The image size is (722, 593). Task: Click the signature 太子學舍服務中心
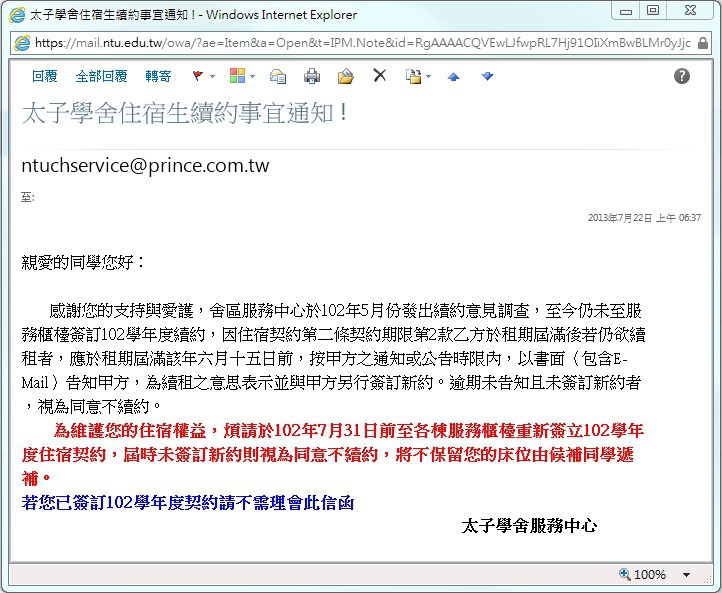[529, 525]
